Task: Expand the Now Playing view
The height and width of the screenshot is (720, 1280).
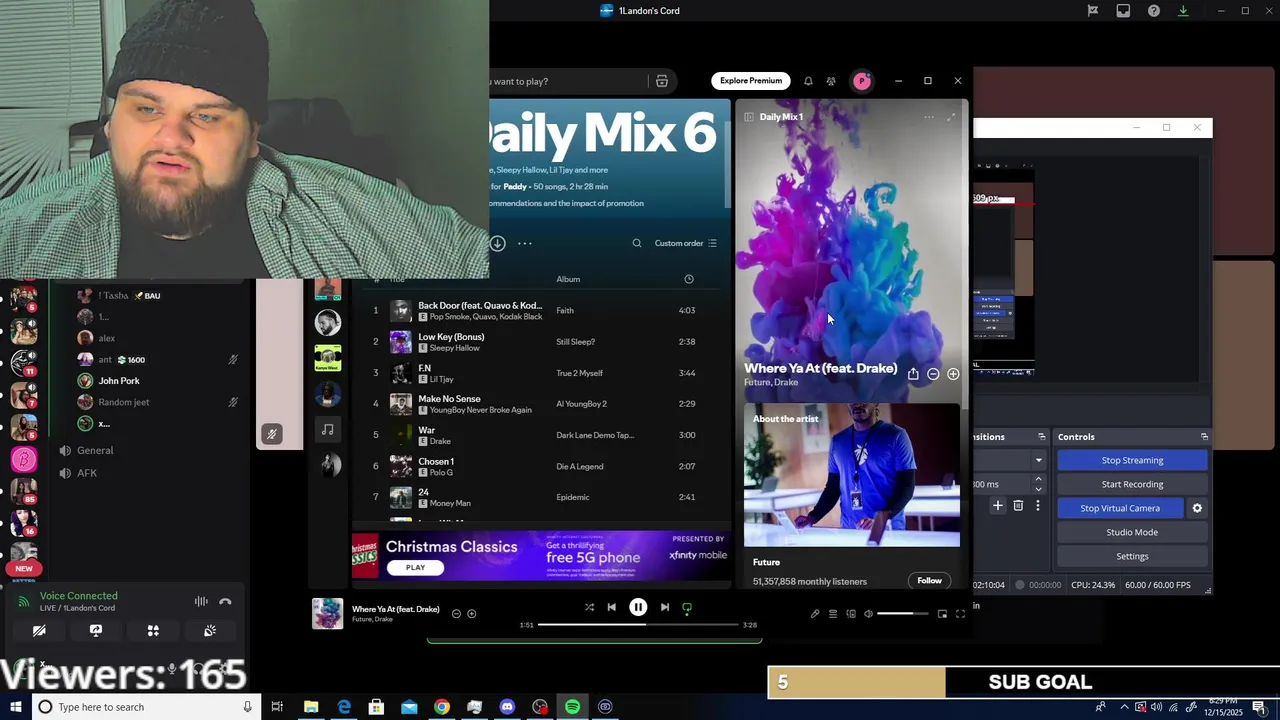Action: [951, 117]
